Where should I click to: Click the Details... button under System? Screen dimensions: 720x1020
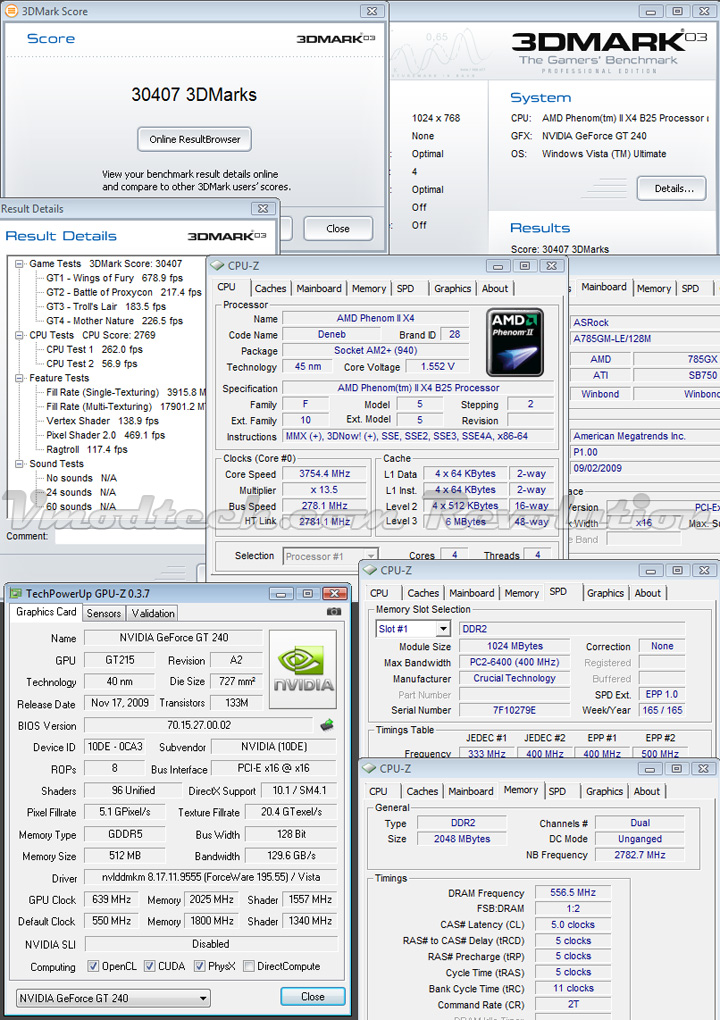click(x=673, y=188)
